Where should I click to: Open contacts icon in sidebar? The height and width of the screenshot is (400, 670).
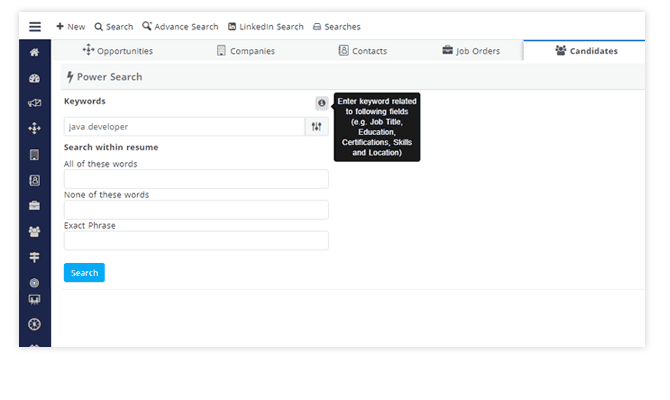click(x=35, y=180)
